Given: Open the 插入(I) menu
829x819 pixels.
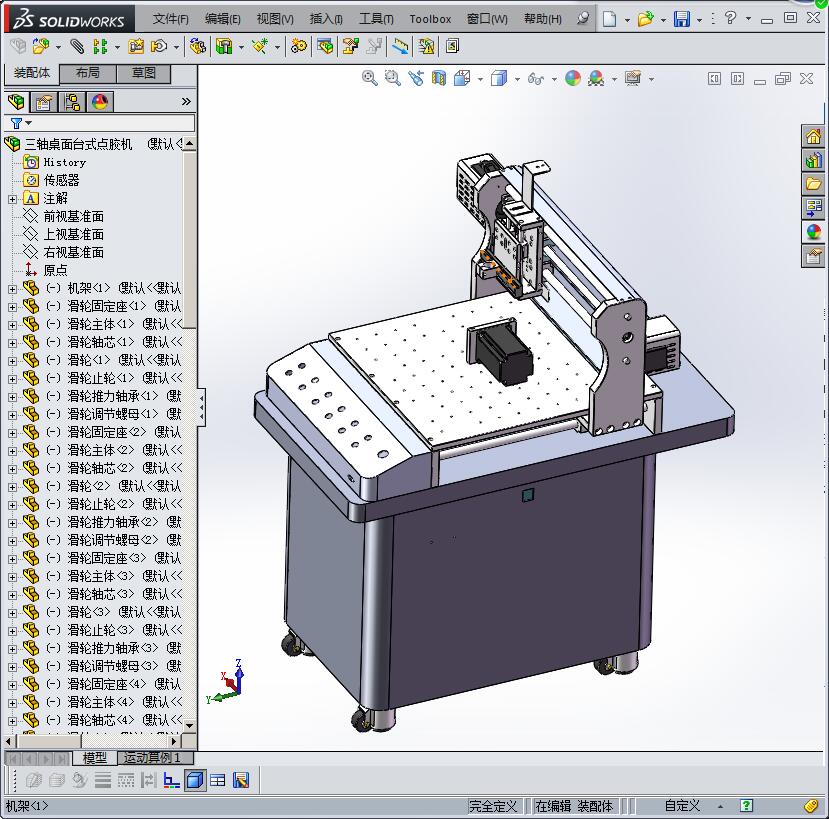Looking at the screenshot, I should click(x=326, y=19).
